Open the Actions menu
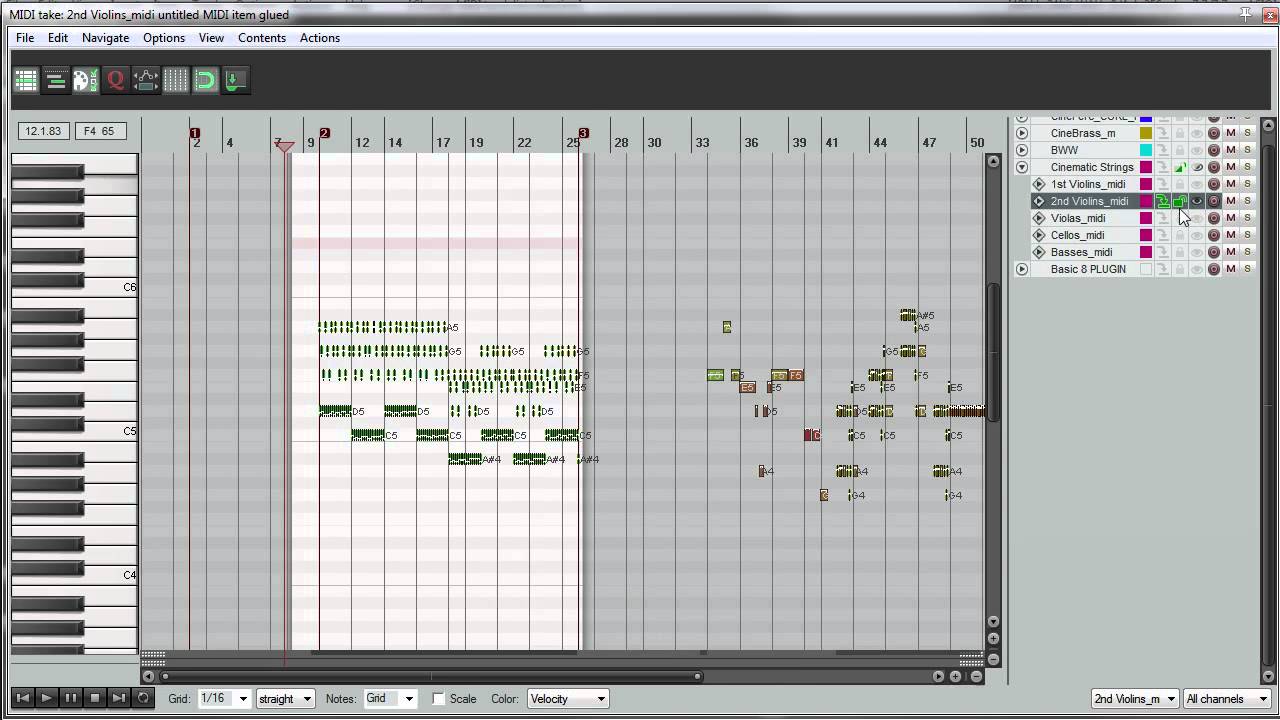Viewport: 1280px width, 720px height. (x=320, y=38)
